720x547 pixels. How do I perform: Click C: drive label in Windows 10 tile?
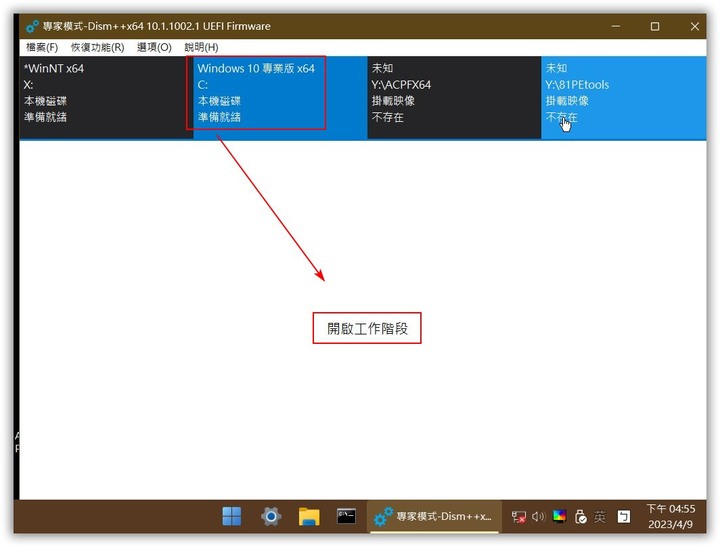[202, 85]
